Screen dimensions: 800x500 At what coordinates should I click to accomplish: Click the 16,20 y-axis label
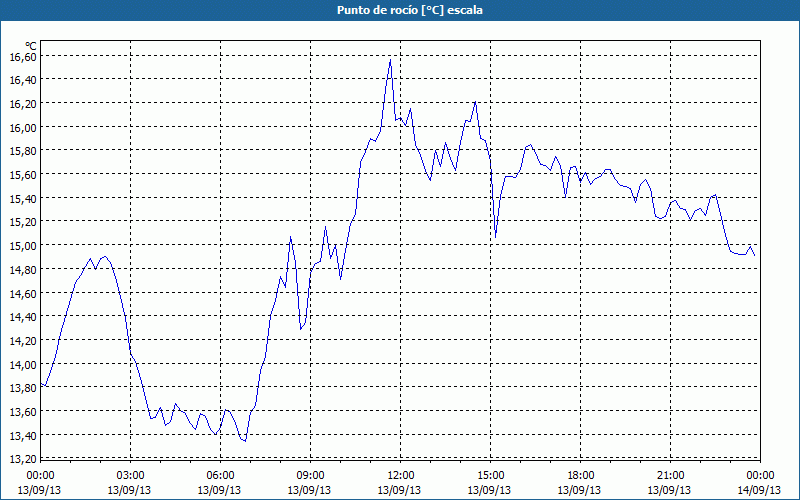point(23,104)
